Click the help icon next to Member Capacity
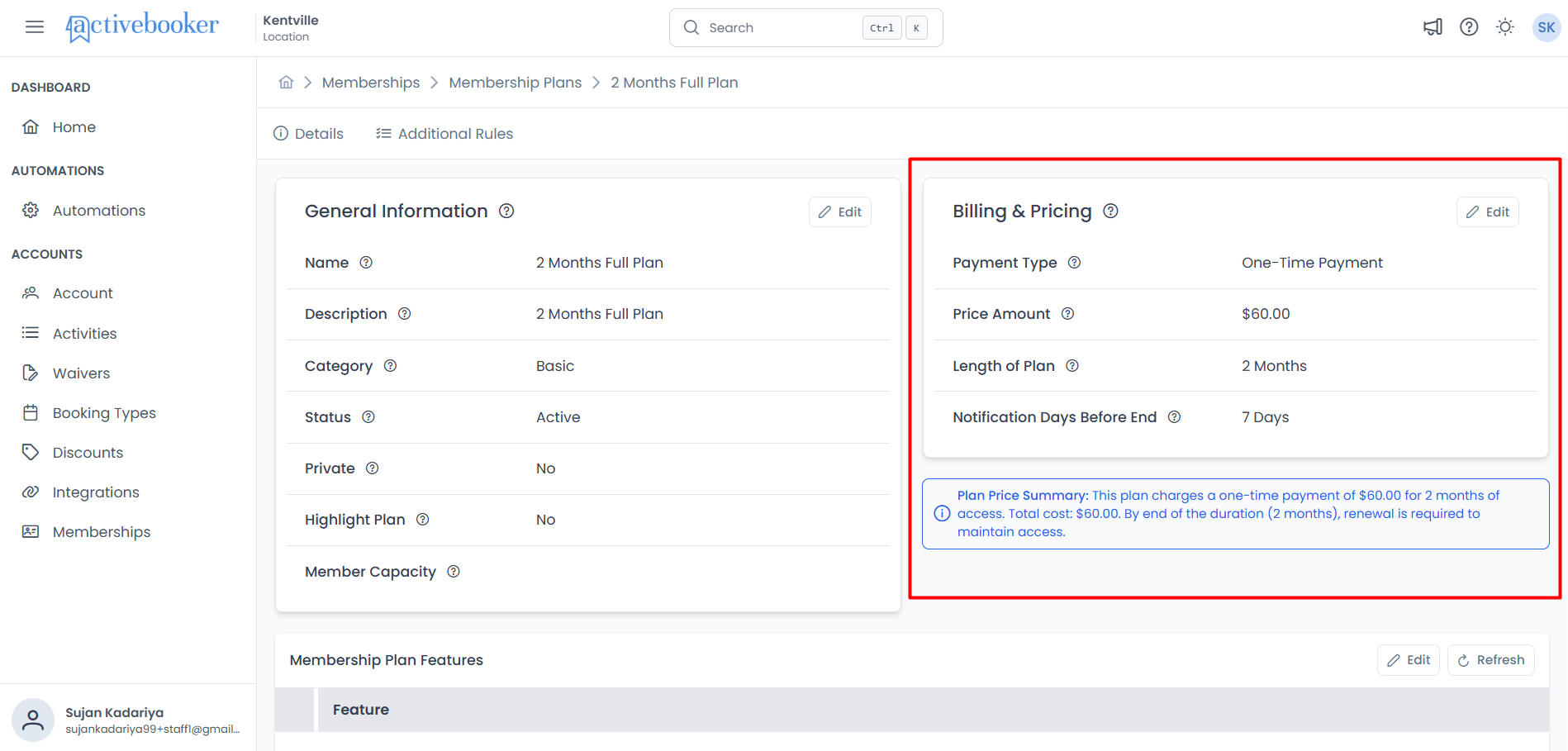This screenshot has height=751, width=1568. 454,572
